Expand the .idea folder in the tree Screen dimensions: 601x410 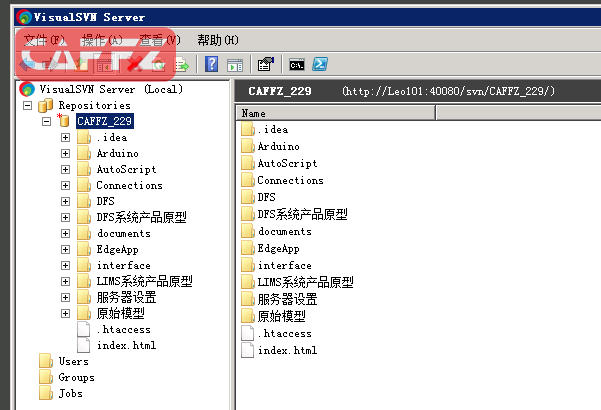click(66, 137)
